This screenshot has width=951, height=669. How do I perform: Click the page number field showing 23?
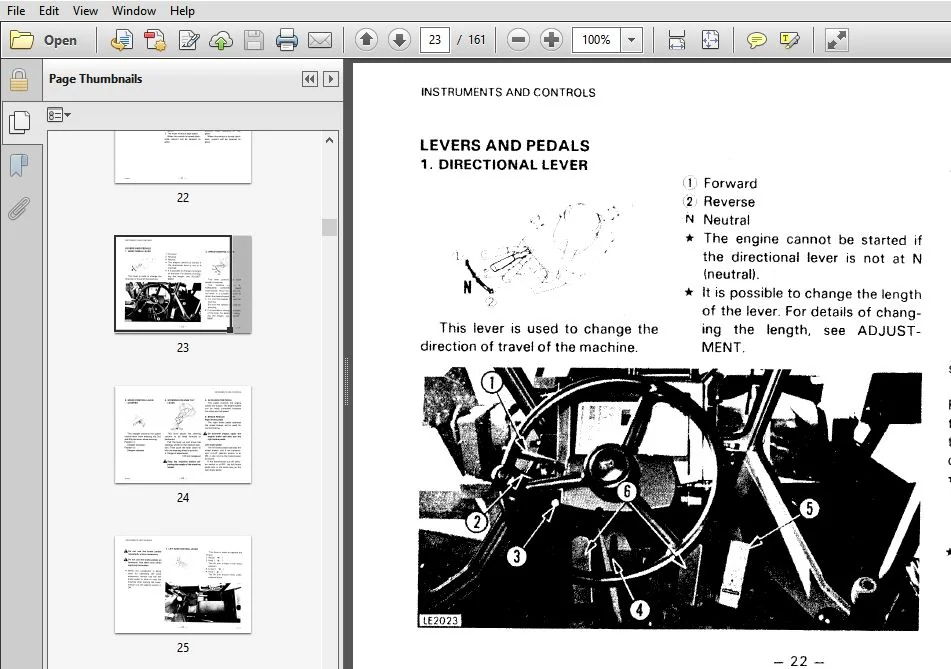(x=434, y=40)
